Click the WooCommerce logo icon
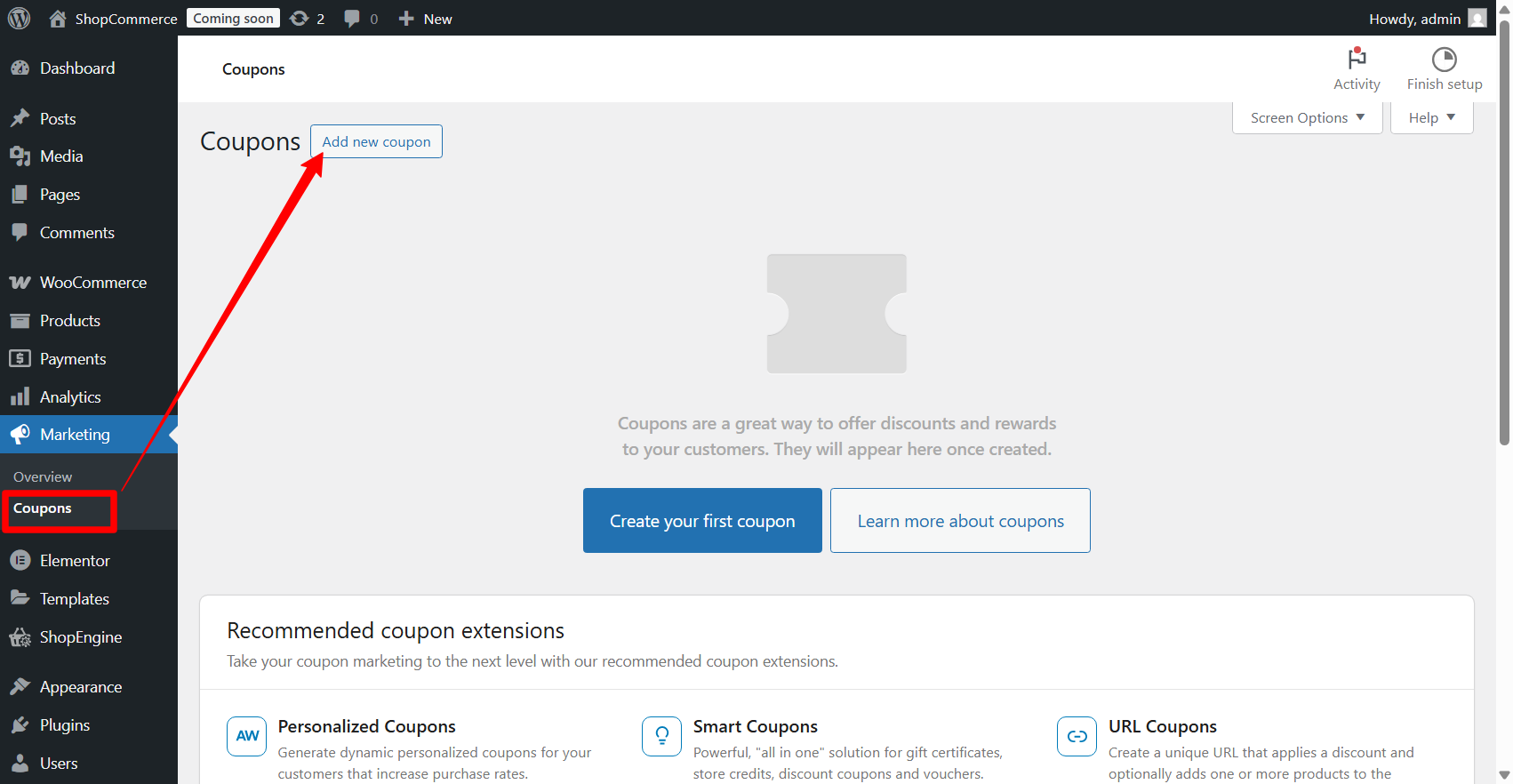1513x784 pixels. pos(20,283)
